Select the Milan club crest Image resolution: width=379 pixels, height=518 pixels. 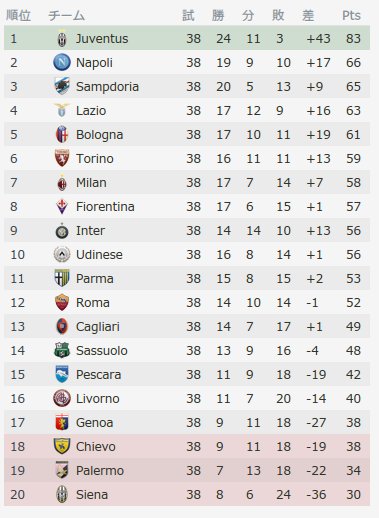pos(62,182)
